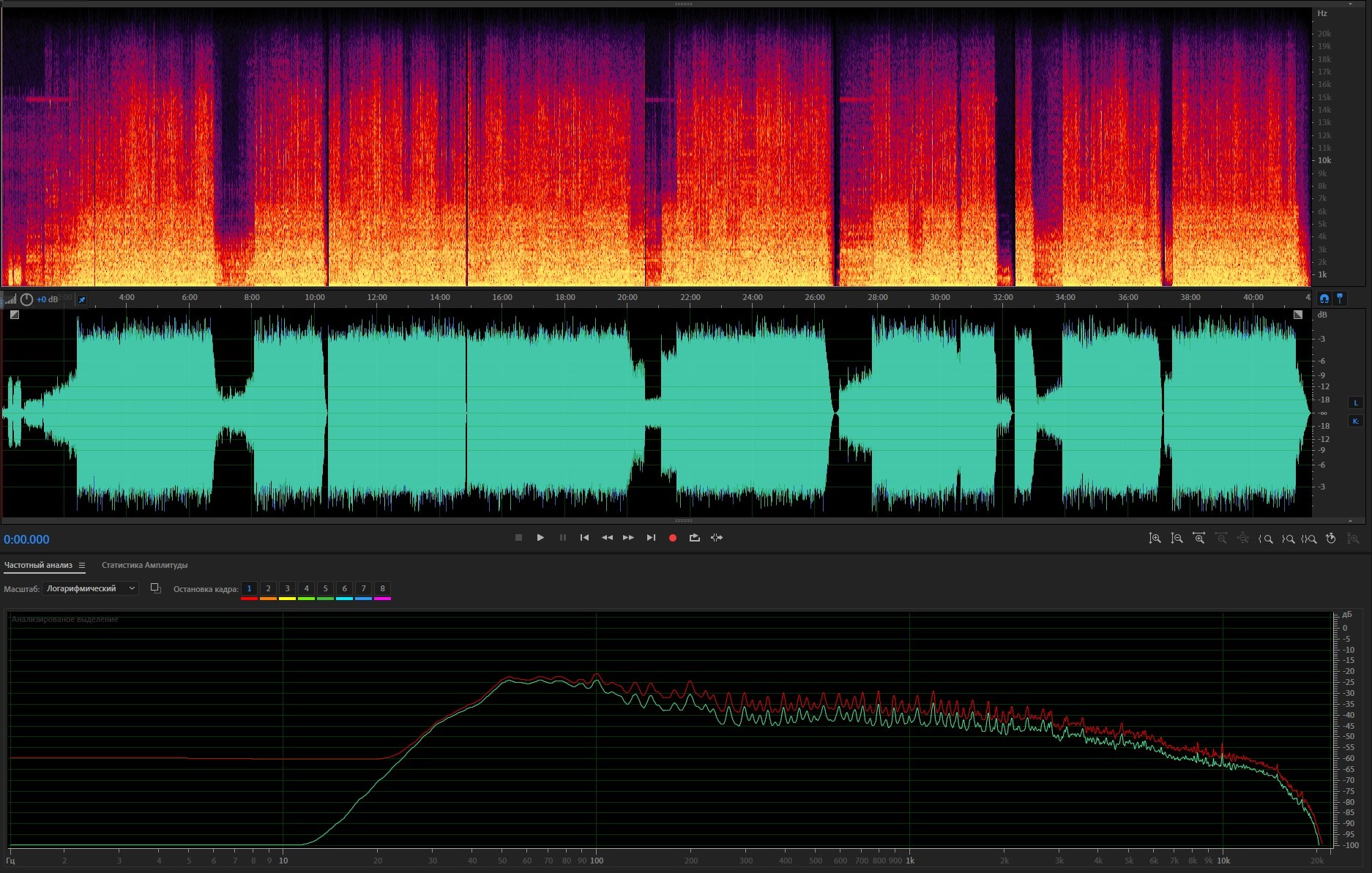Screen dimensions: 1372x873
Task: Click the 0:00.000 timecode display
Action: (26, 540)
